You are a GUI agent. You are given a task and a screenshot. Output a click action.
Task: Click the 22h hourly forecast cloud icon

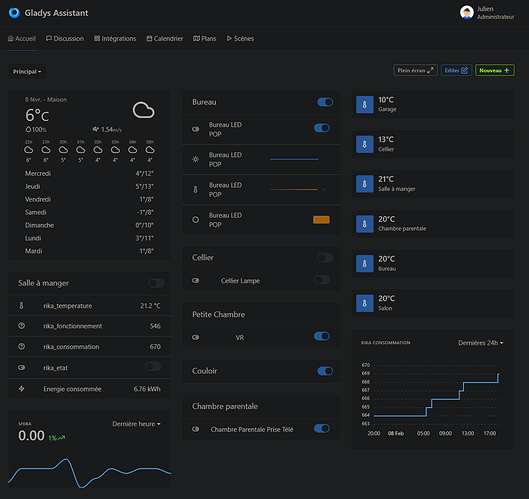pos(29,150)
